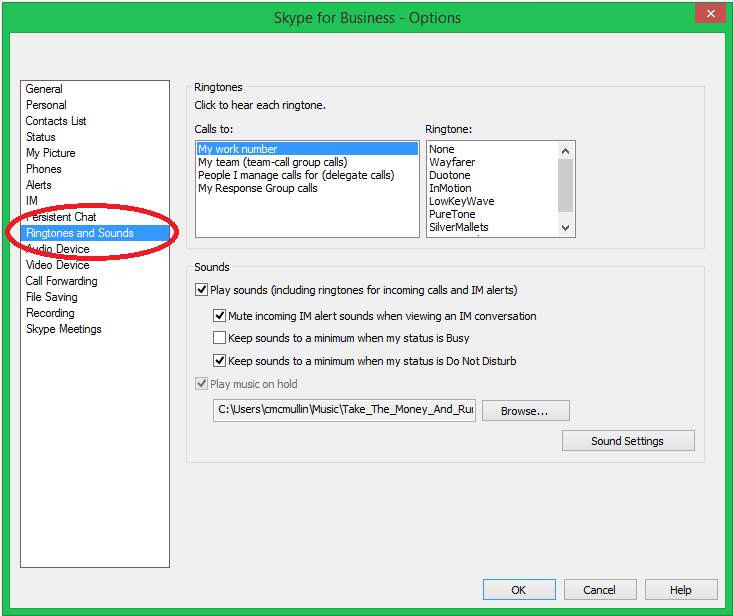Screen dimensions: 733x616
Task: Click the Browse... button
Action: click(526, 410)
